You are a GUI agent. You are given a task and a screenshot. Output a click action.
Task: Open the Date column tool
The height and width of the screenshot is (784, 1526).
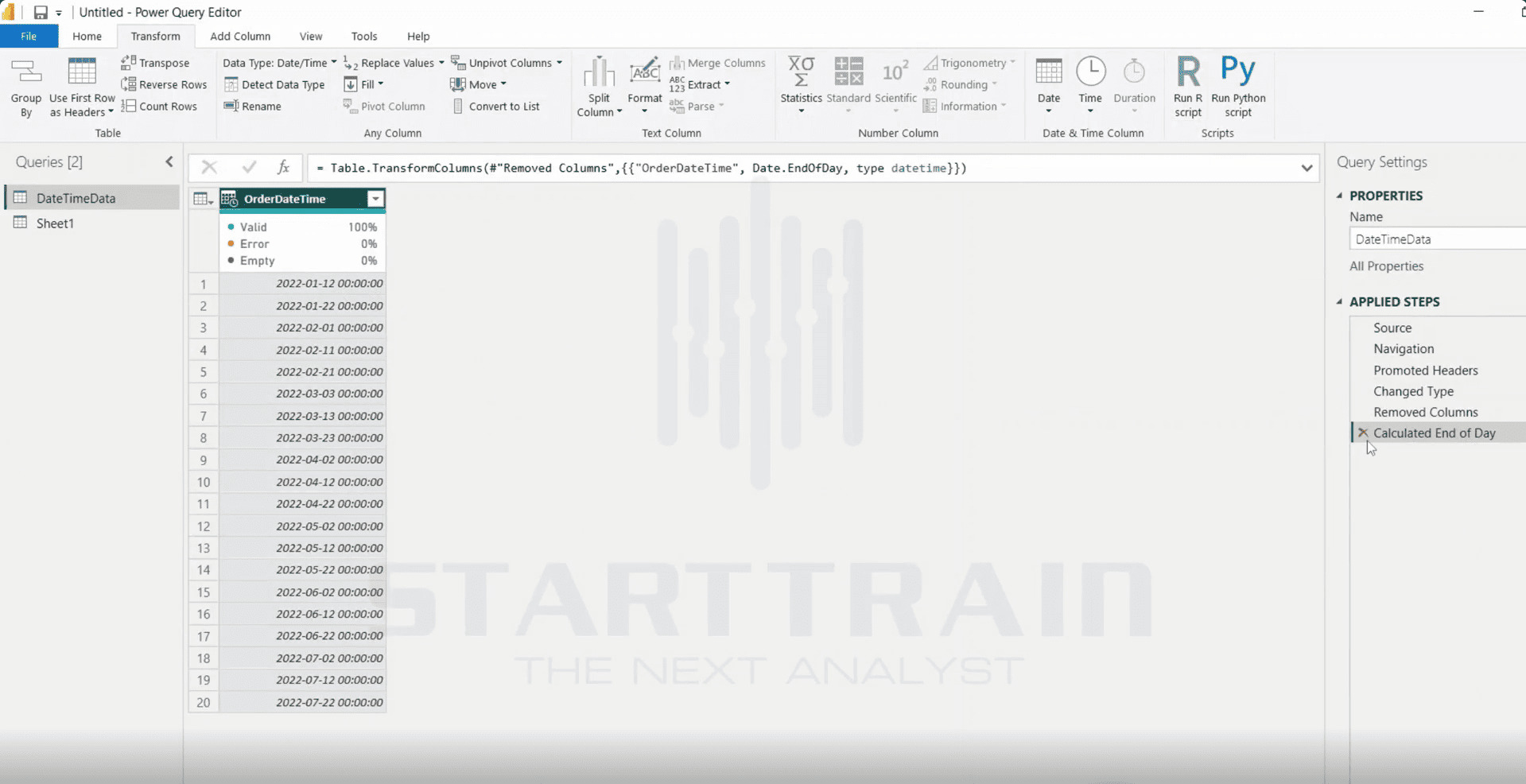(1049, 85)
